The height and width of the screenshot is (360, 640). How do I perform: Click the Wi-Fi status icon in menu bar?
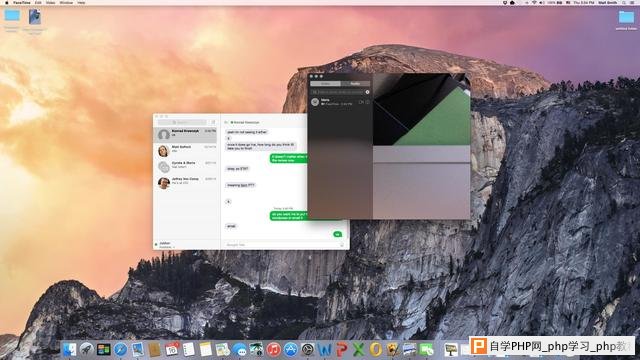(x=534, y=2)
